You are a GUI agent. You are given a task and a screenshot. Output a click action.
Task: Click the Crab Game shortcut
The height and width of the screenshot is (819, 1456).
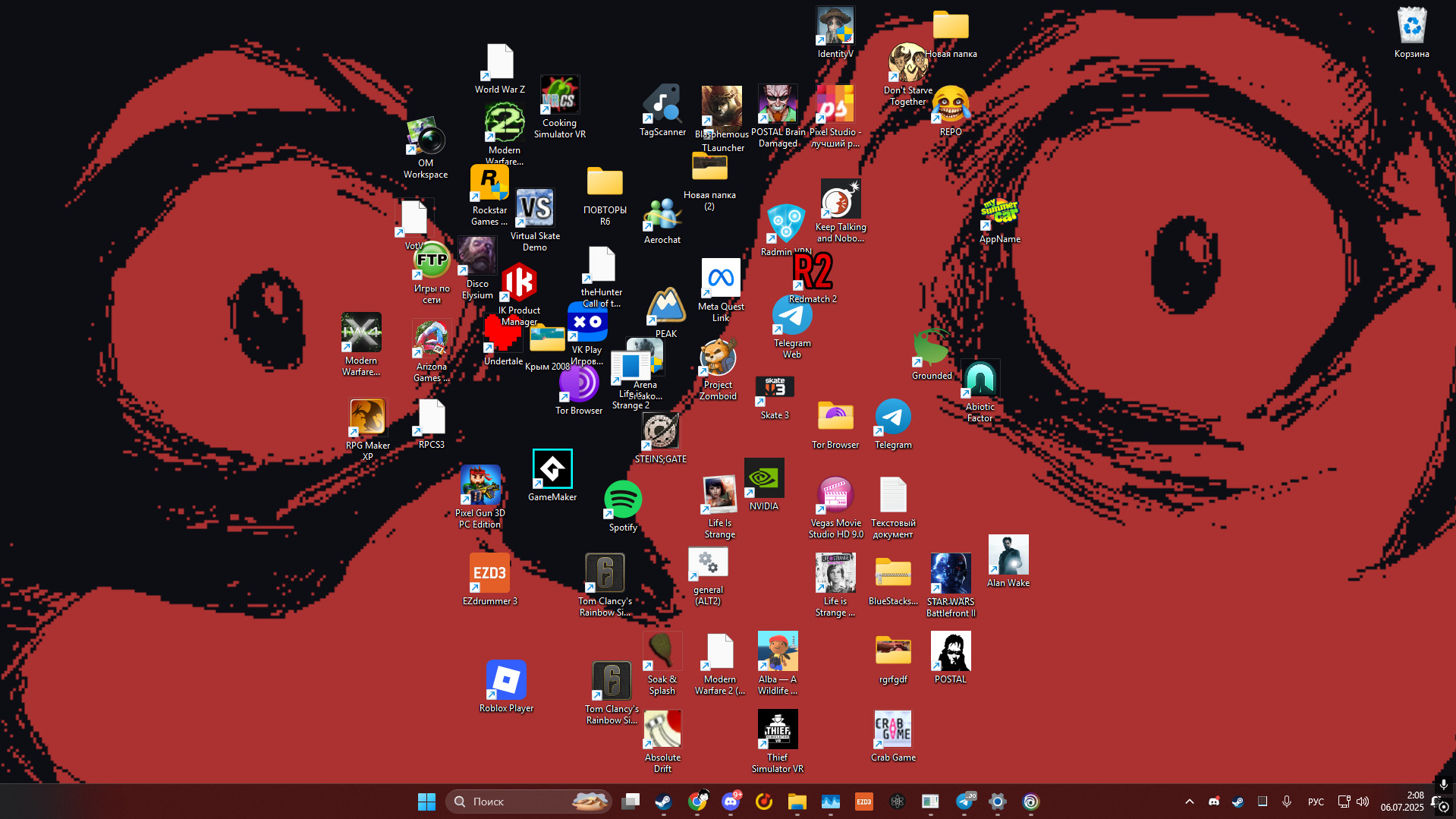[893, 729]
